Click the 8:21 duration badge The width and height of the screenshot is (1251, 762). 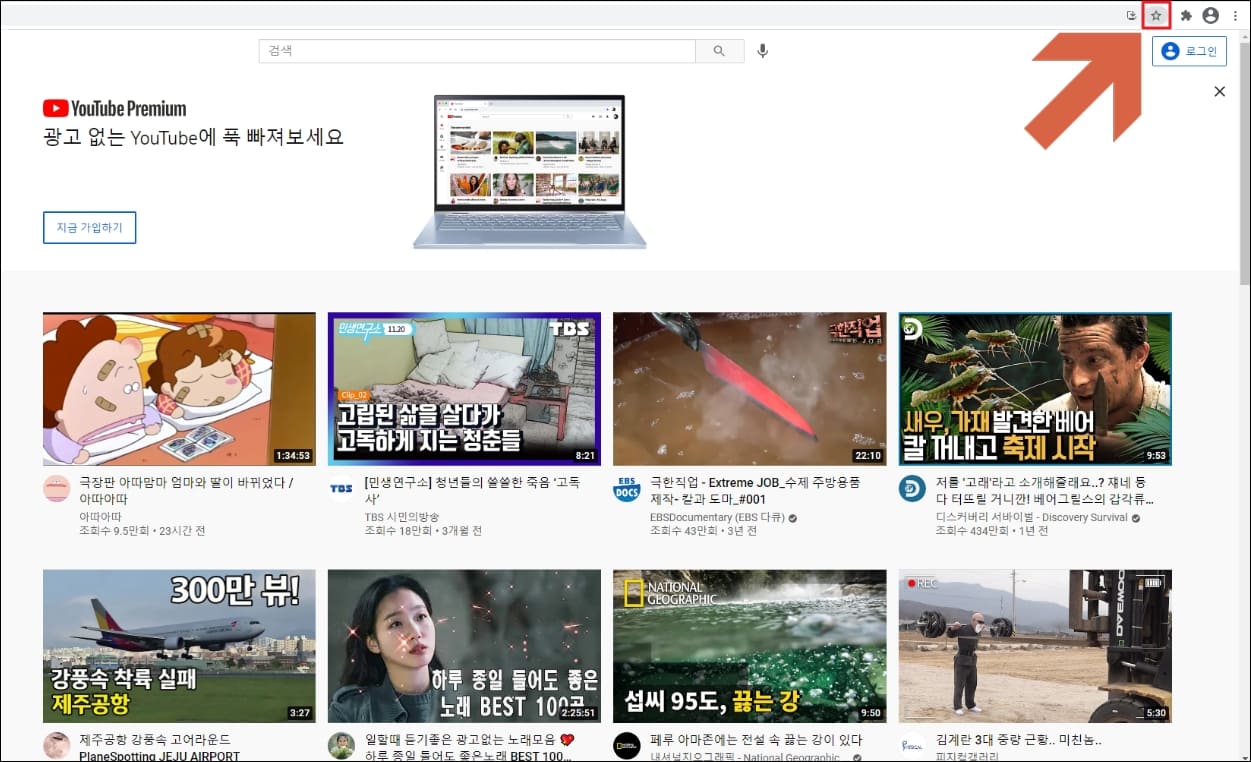(x=585, y=456)
